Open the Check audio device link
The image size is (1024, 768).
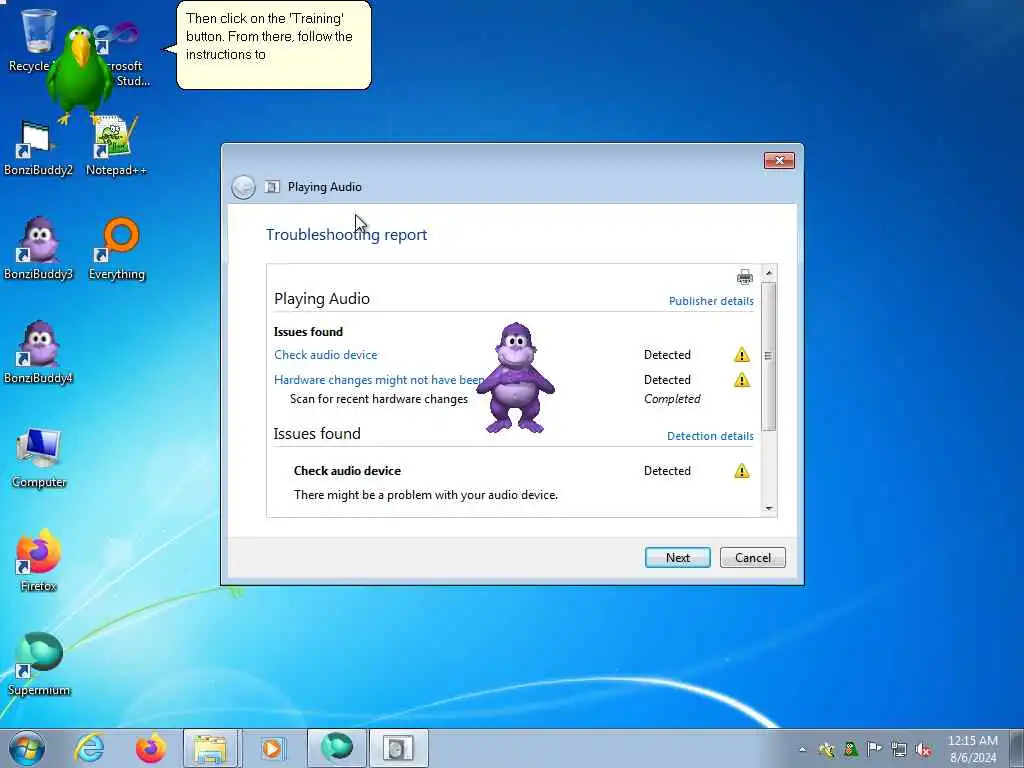point(326,355)
